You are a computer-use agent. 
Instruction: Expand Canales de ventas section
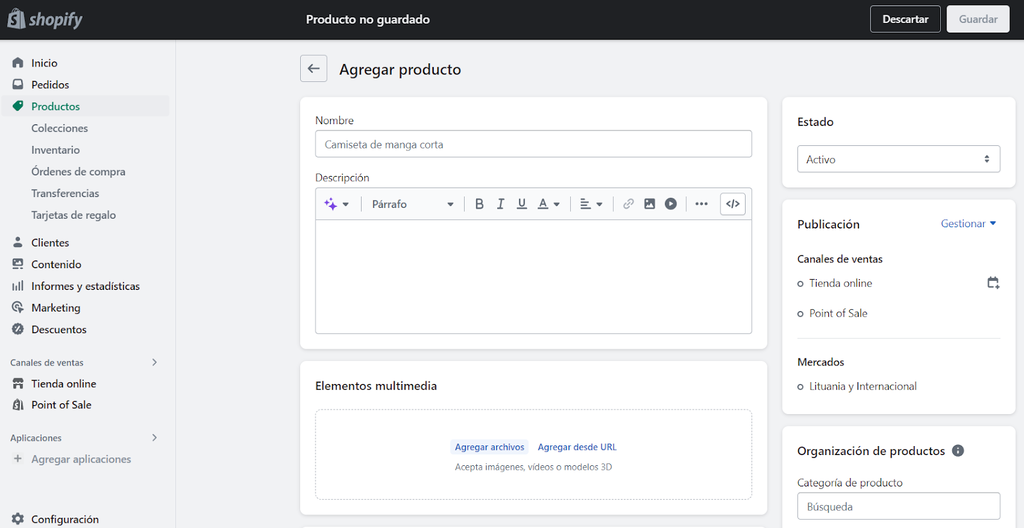click(154, 362)
